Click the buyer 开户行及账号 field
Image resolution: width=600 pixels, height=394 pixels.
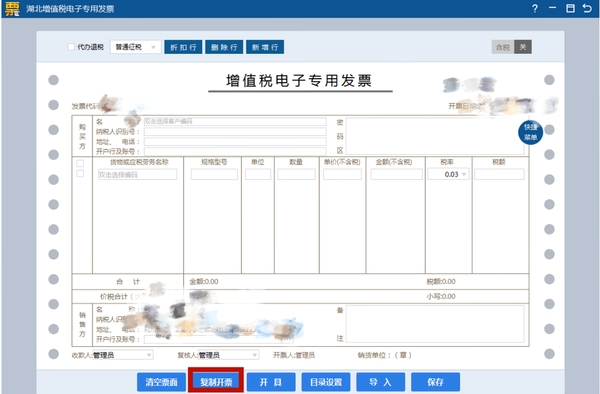pyautogui.click(x=235, y=151)
